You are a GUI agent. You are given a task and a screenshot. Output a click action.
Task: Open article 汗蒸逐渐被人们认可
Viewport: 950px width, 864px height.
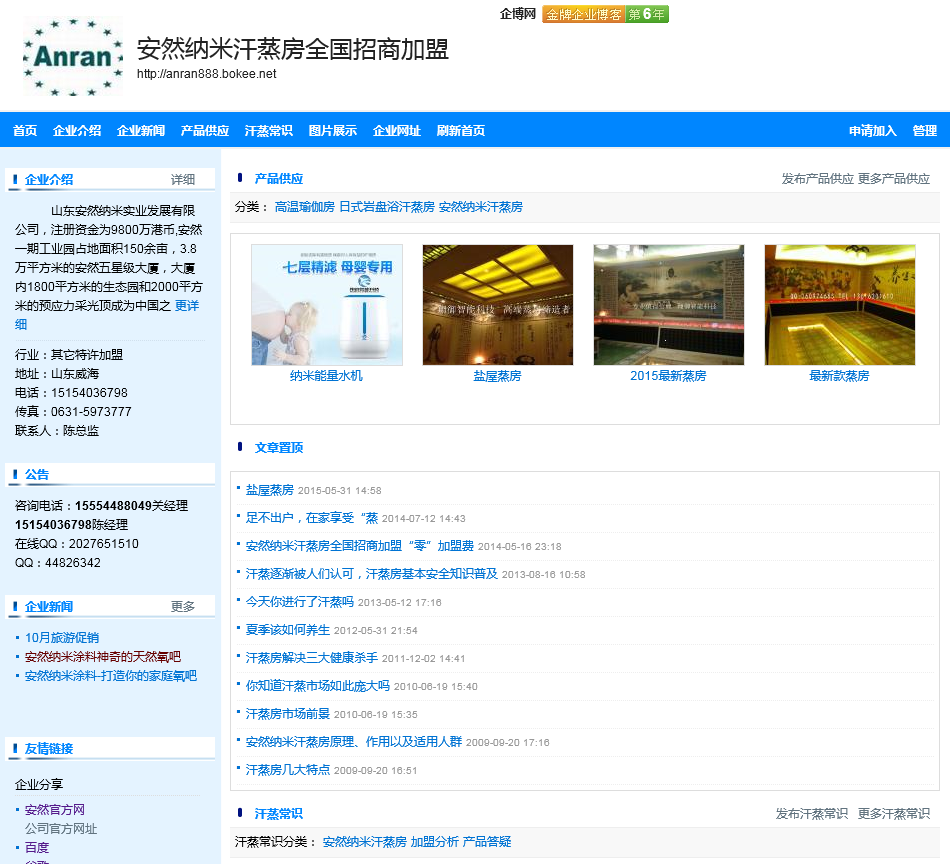coord(371,574)
